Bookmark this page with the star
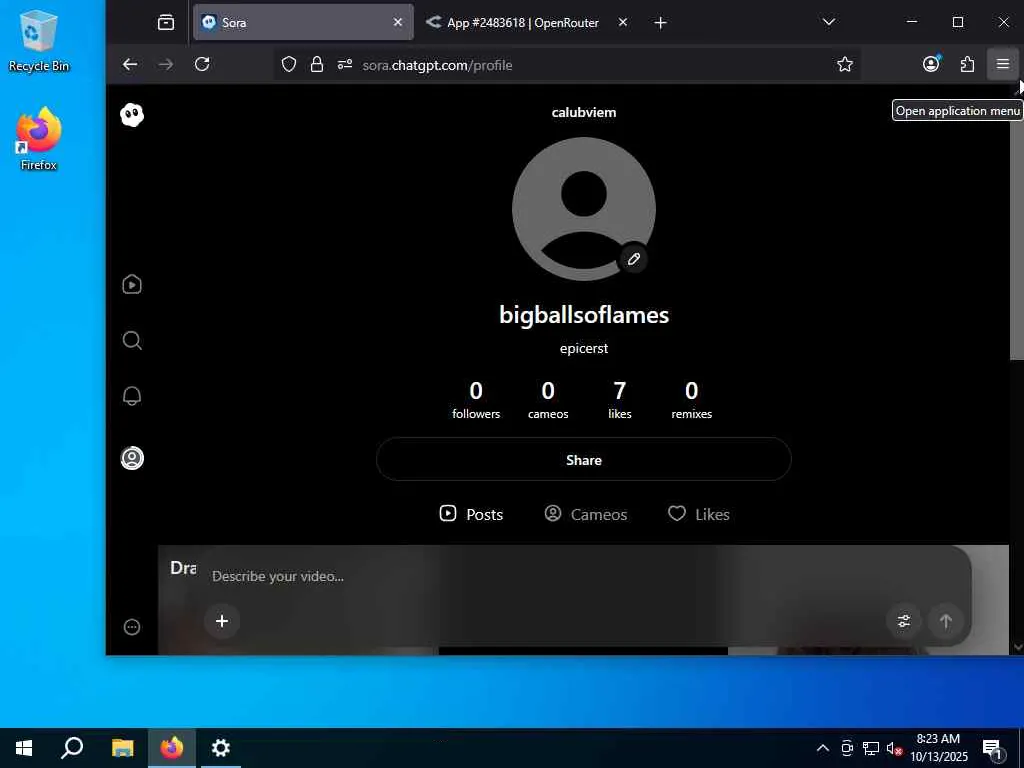 point(845,64)
